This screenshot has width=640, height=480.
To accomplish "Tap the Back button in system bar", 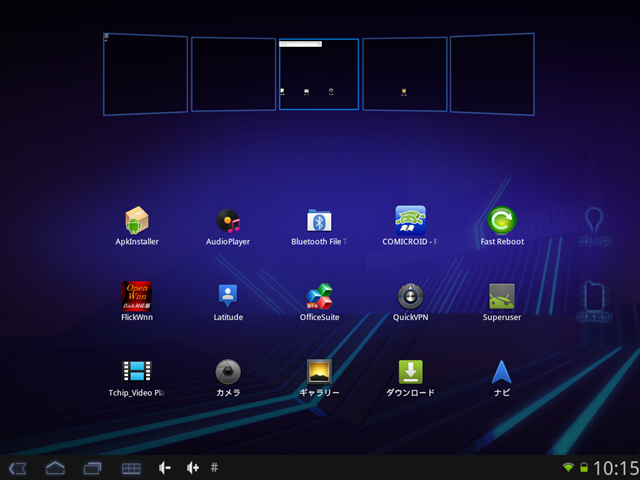I will [18, 468].
